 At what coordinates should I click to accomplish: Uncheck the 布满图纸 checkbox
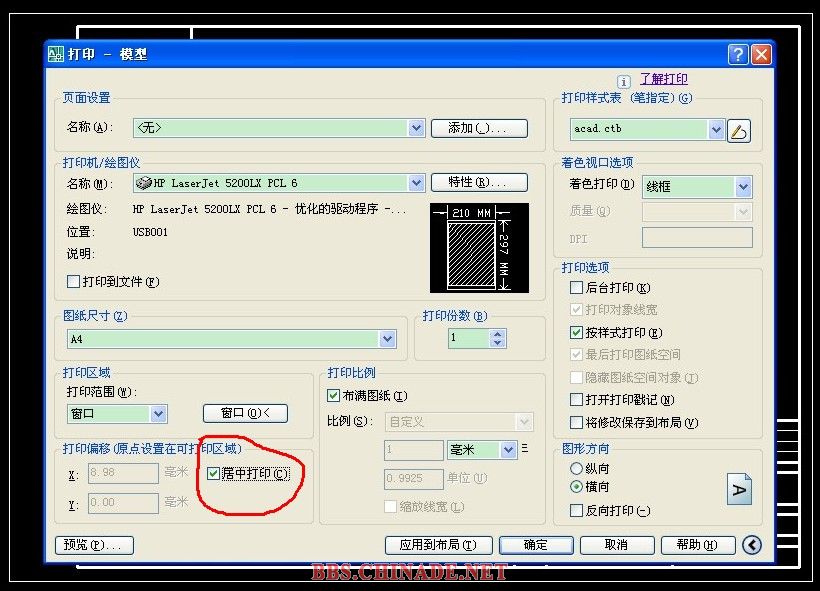[333, 396]
